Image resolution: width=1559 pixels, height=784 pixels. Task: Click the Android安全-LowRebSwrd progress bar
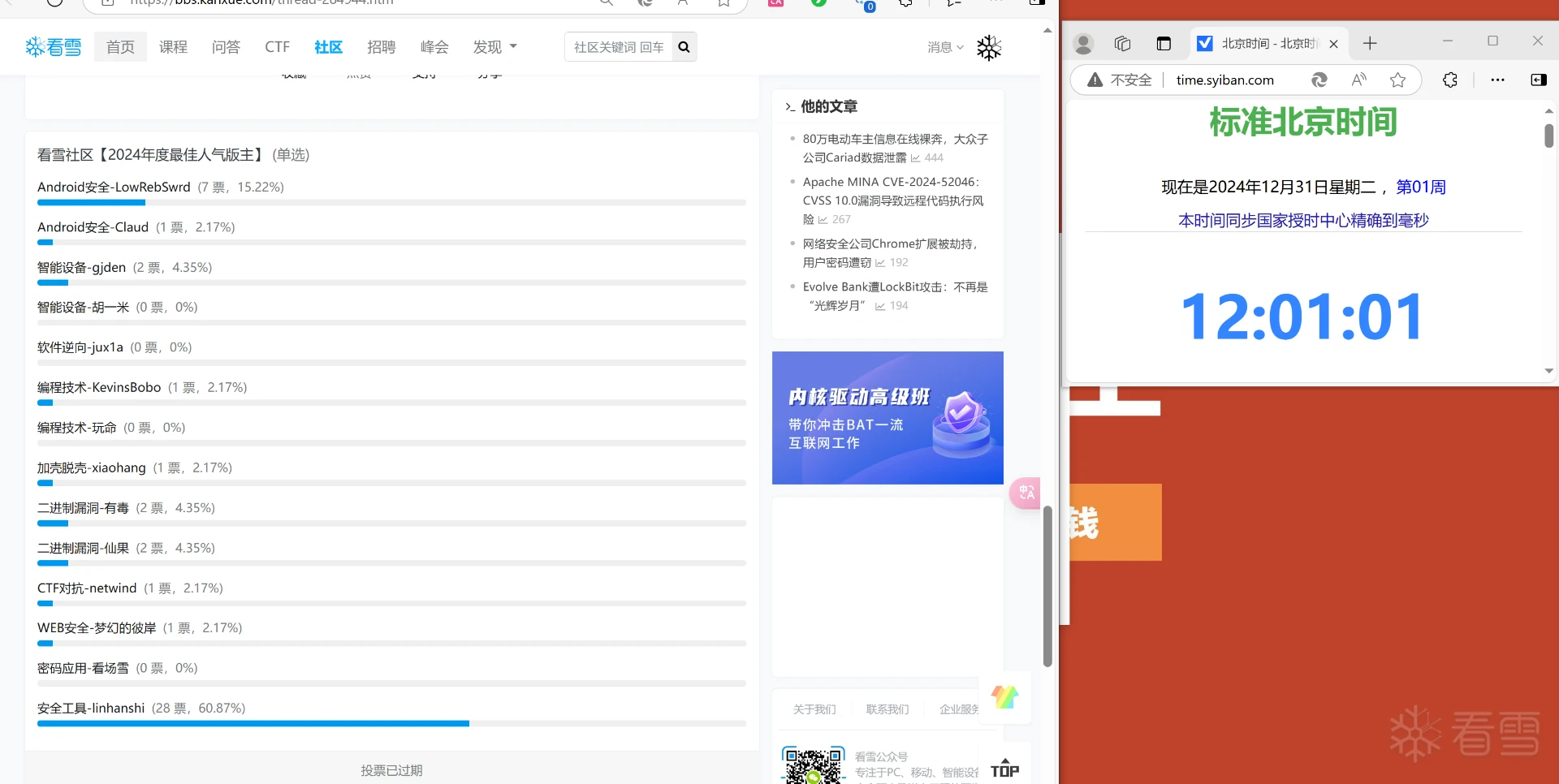coord(391,202)
